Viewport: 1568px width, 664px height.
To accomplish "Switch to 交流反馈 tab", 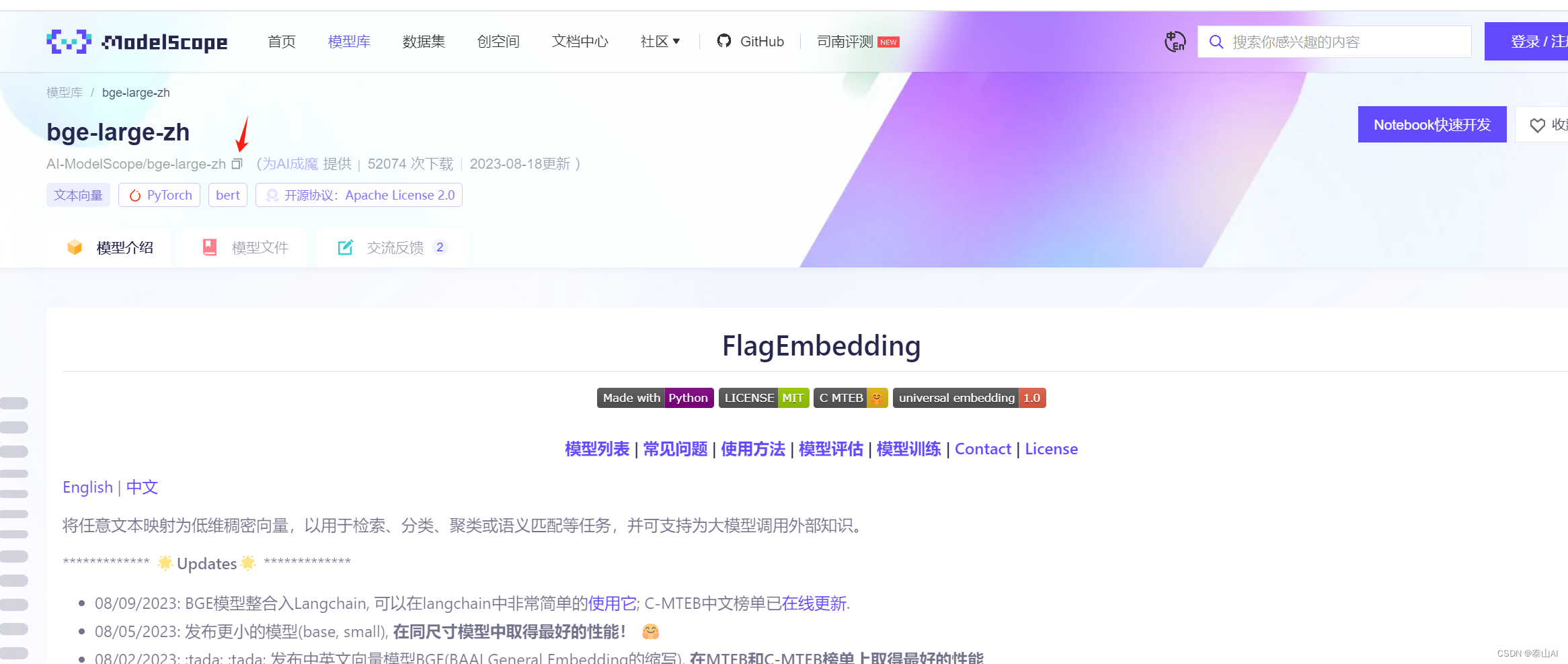I will pos(392,247).
